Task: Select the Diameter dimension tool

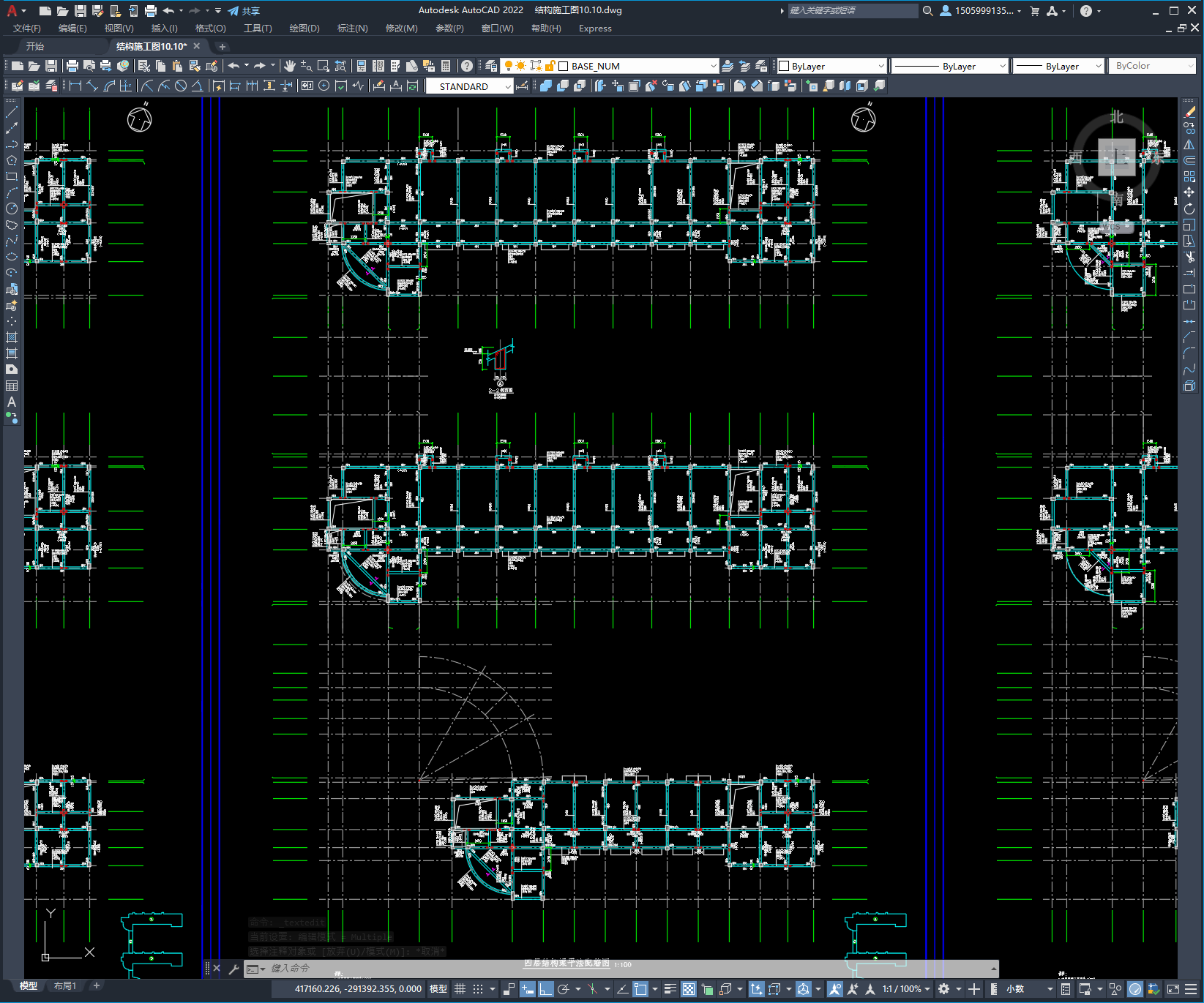Action: 181,86
